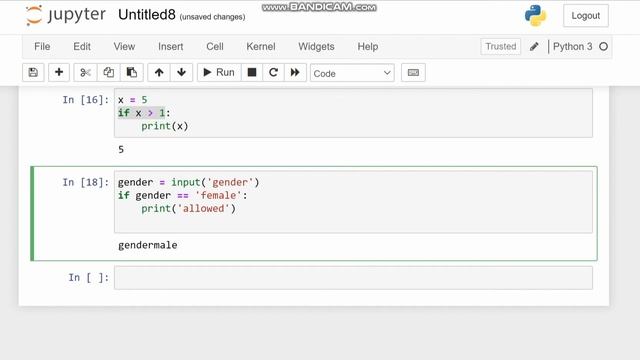Screen dimensions: 640x360
Task: Open the Insert menu
Action: click(x=171, y=47)
